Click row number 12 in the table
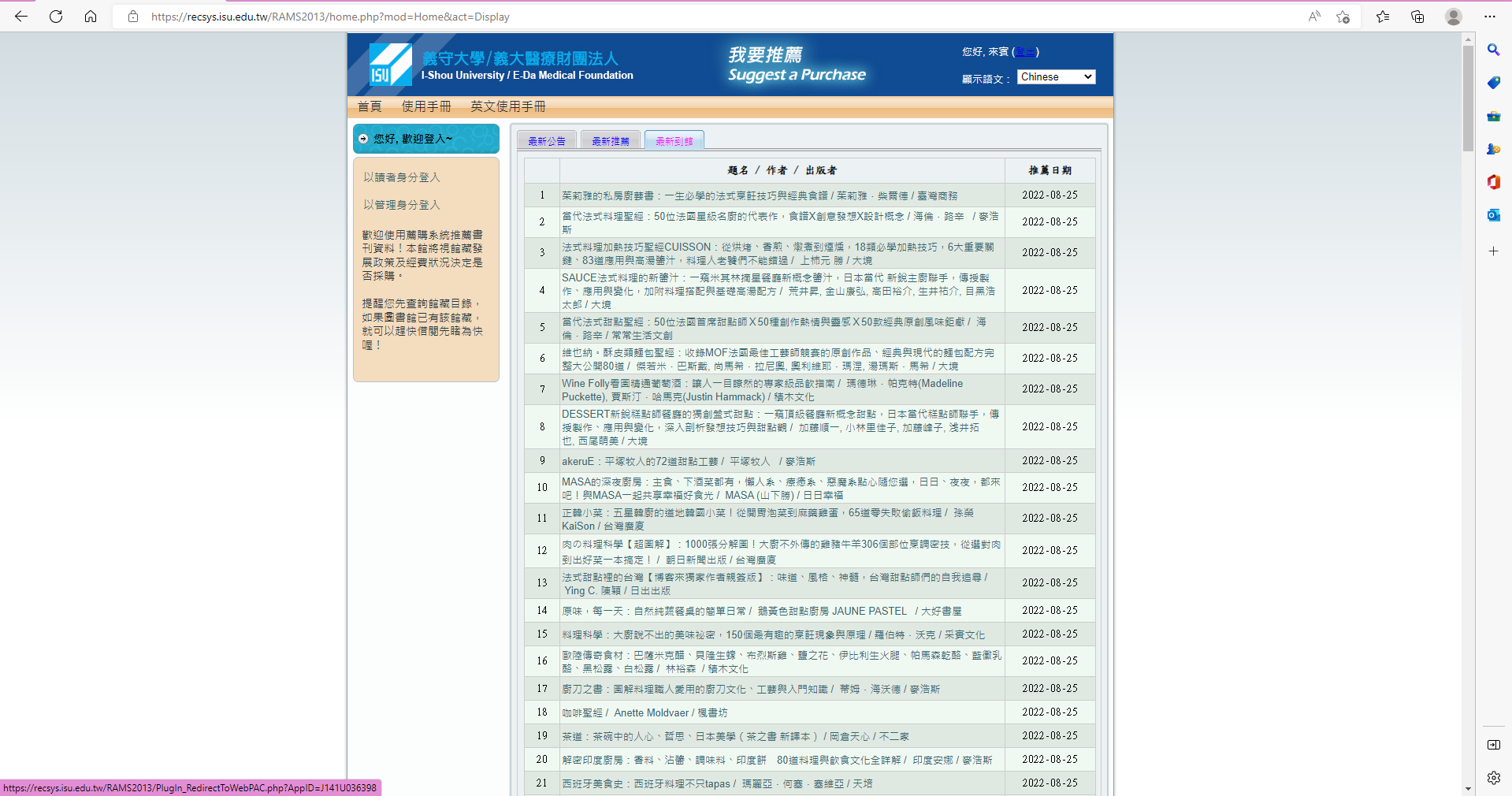The image size is (1512, 796). 542,551
